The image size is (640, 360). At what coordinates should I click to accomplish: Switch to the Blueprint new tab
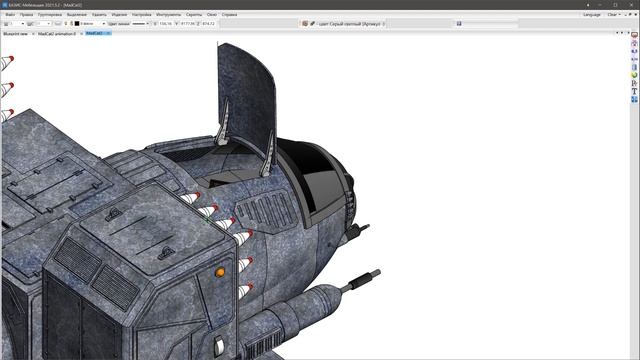tap(15, 34)
